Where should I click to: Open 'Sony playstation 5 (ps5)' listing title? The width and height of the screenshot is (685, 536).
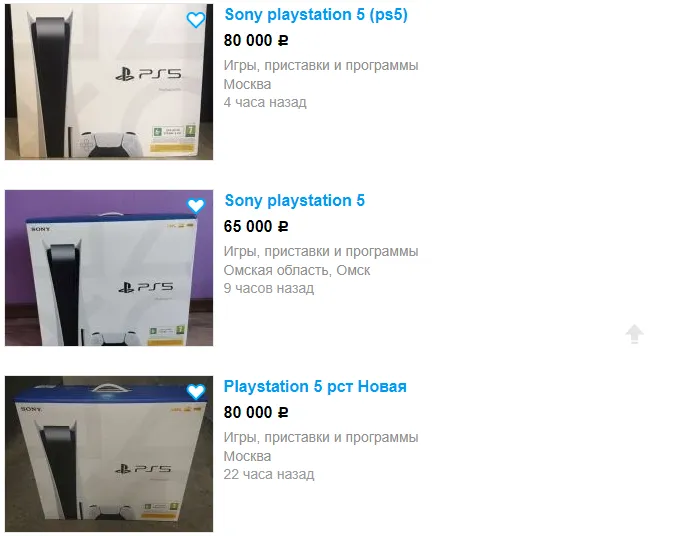[316, 14]
